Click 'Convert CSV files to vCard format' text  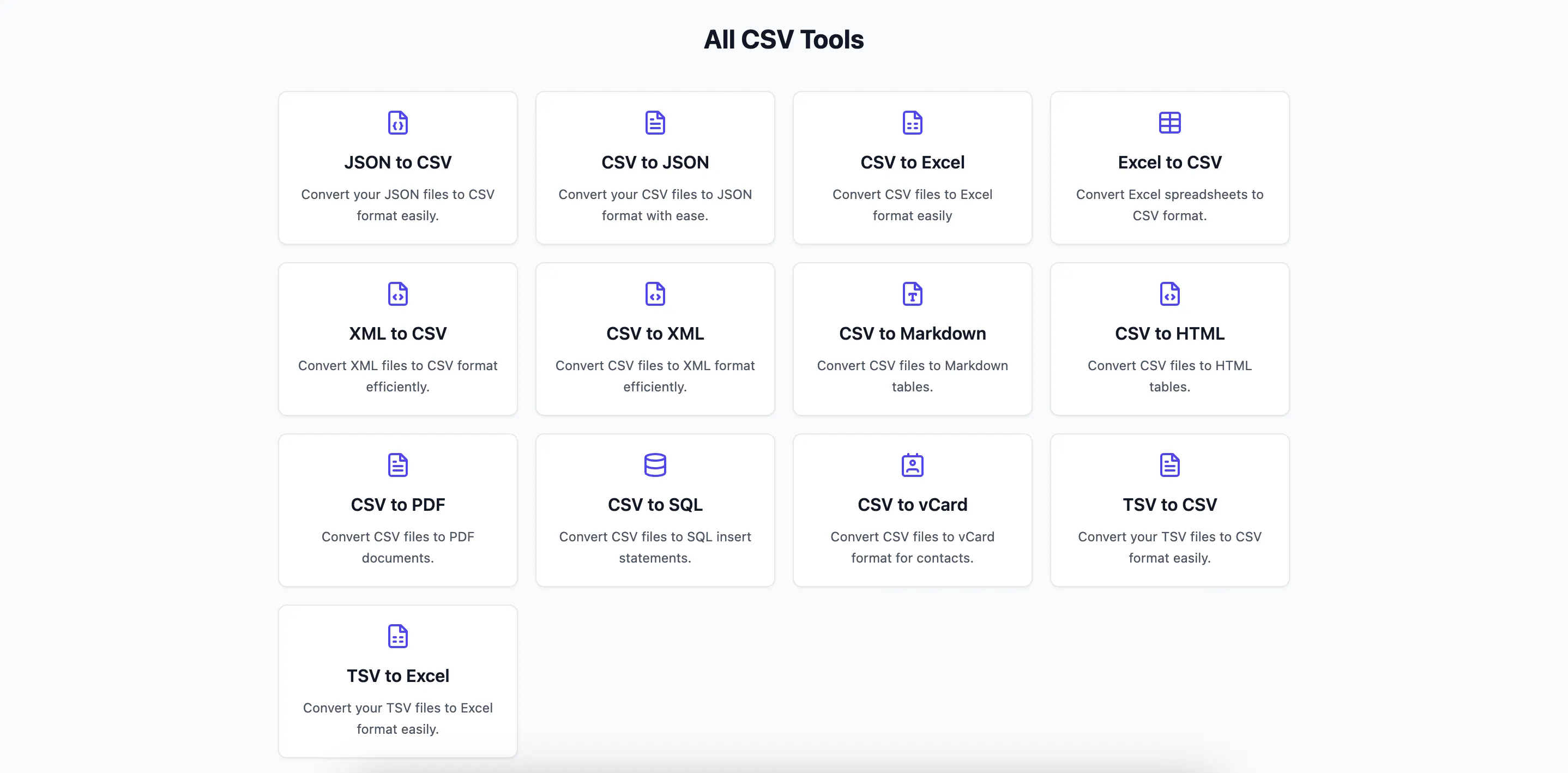click(913, 547)
